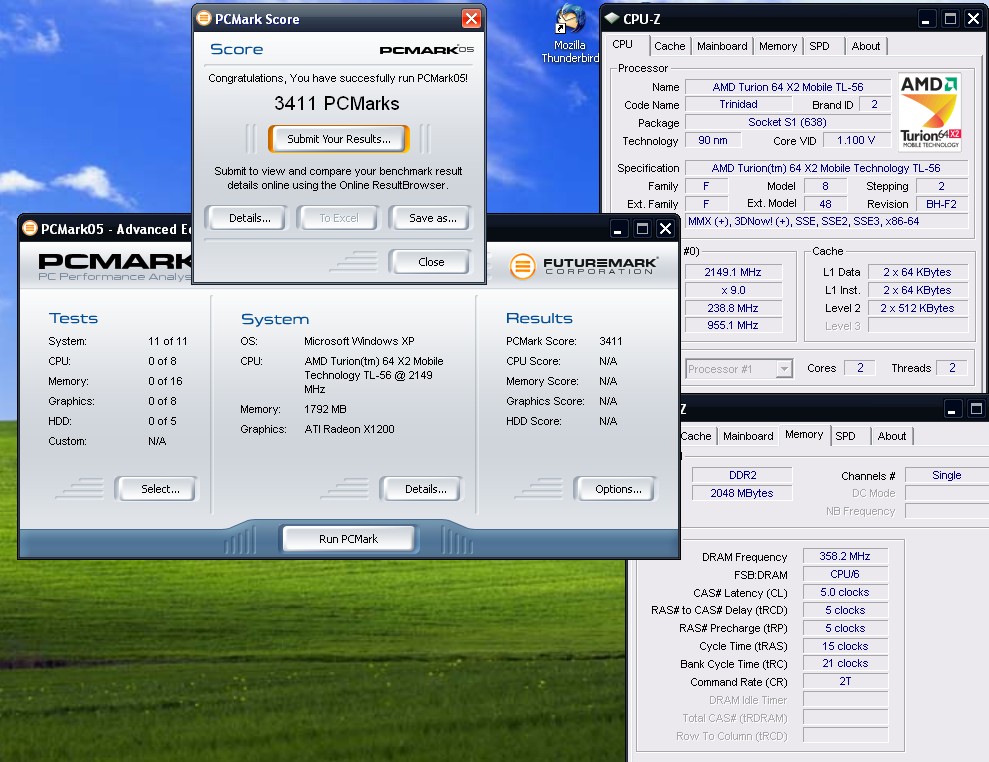The height and width of the screenshot is (762, 989).
Task: Click the CPU name field AMD Turion 64 X2 Mobile TL-56
Action: click(788, 87)
